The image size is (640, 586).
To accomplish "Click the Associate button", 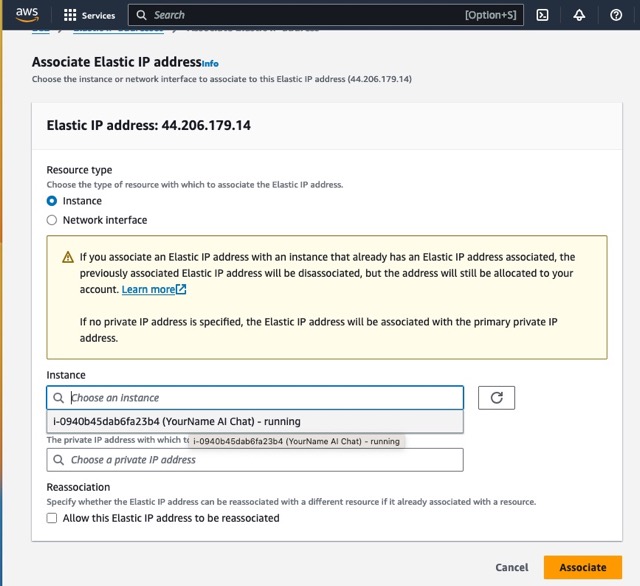I will (x=583, y=567).
